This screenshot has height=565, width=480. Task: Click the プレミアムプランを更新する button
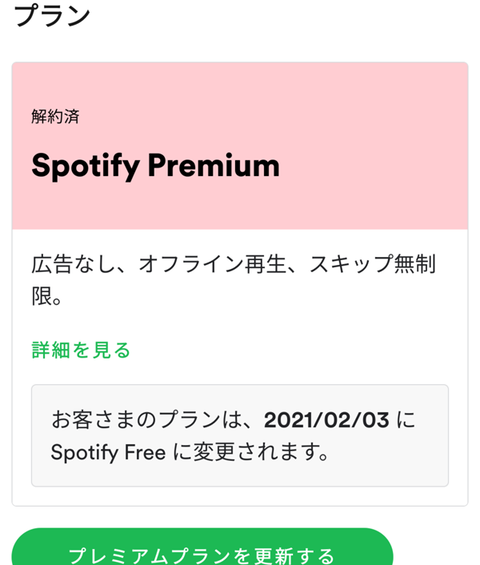click(x=202, y=547)
